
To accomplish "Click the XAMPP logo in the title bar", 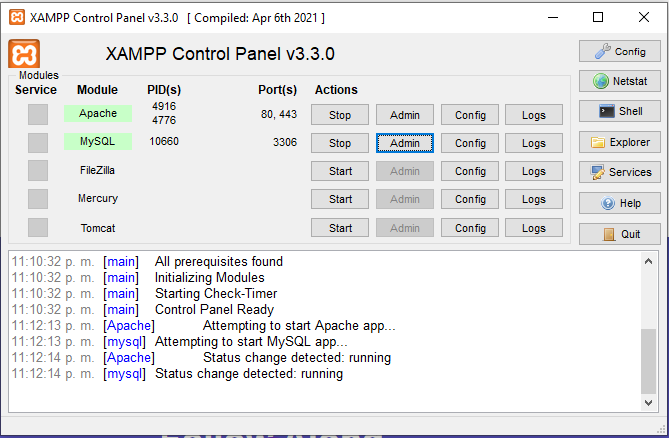I will coord(17,17).
